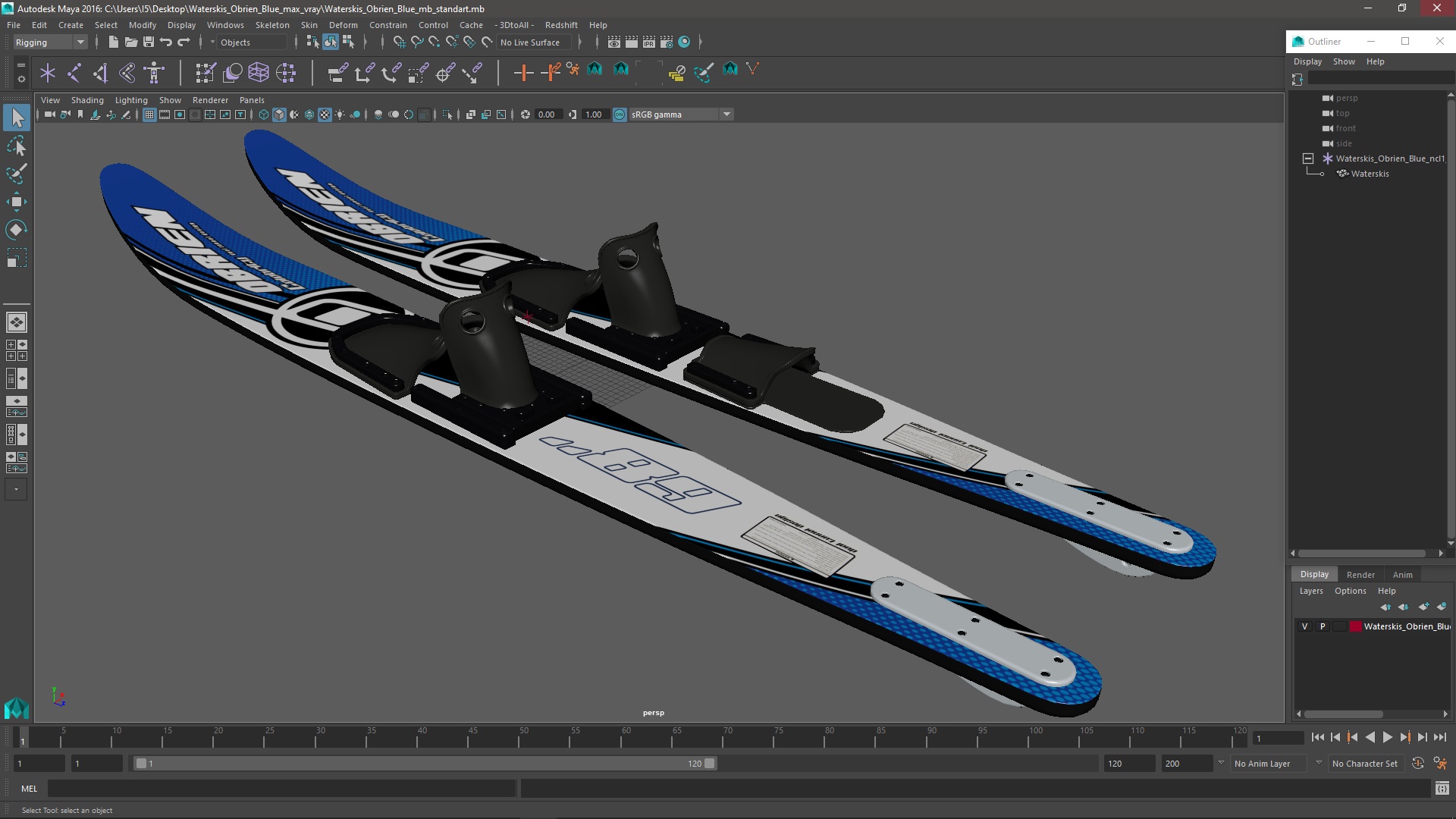The height and width of the screenshot is (819, 1456).
Task: Open the Script Editor icon
Action: [x=1442, y=789]
